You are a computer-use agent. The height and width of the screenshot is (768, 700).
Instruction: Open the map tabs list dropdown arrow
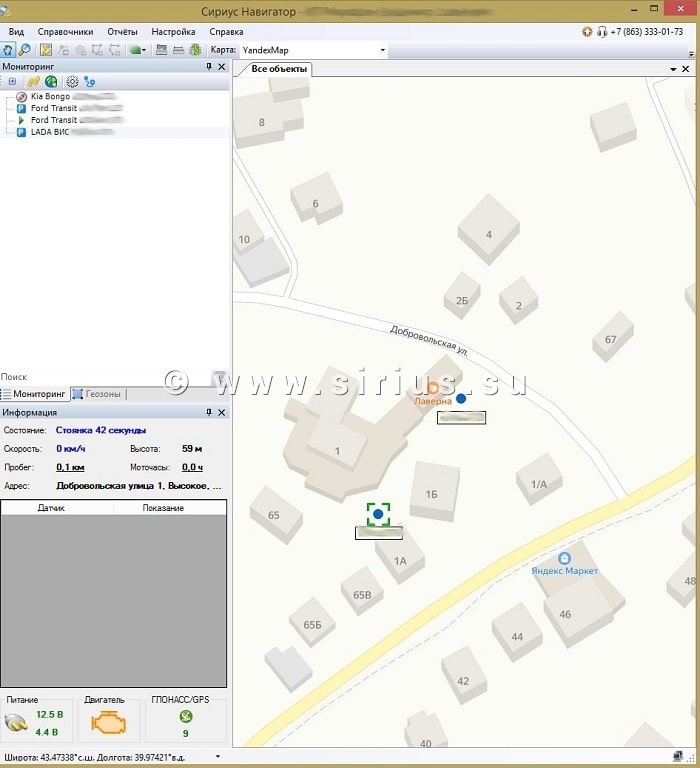coord(673,69)
